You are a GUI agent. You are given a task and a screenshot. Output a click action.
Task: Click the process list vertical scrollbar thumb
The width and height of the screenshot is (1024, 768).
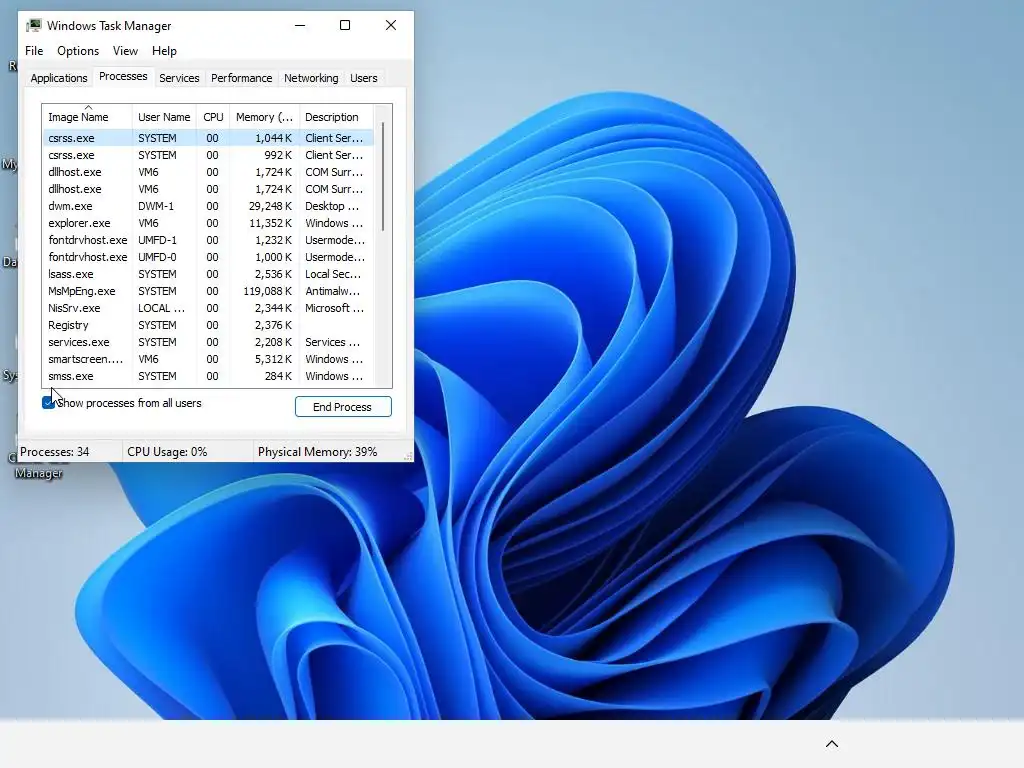tap(383, 176)
